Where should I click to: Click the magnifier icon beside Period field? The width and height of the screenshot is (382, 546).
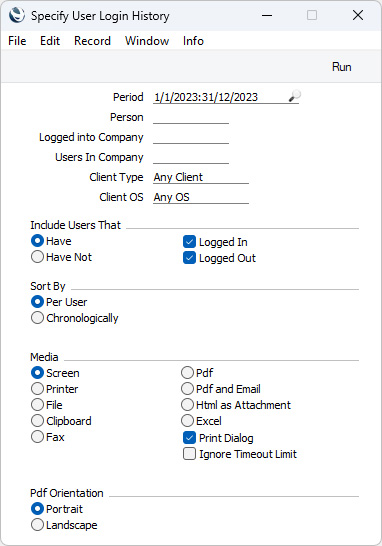[295, 96]
